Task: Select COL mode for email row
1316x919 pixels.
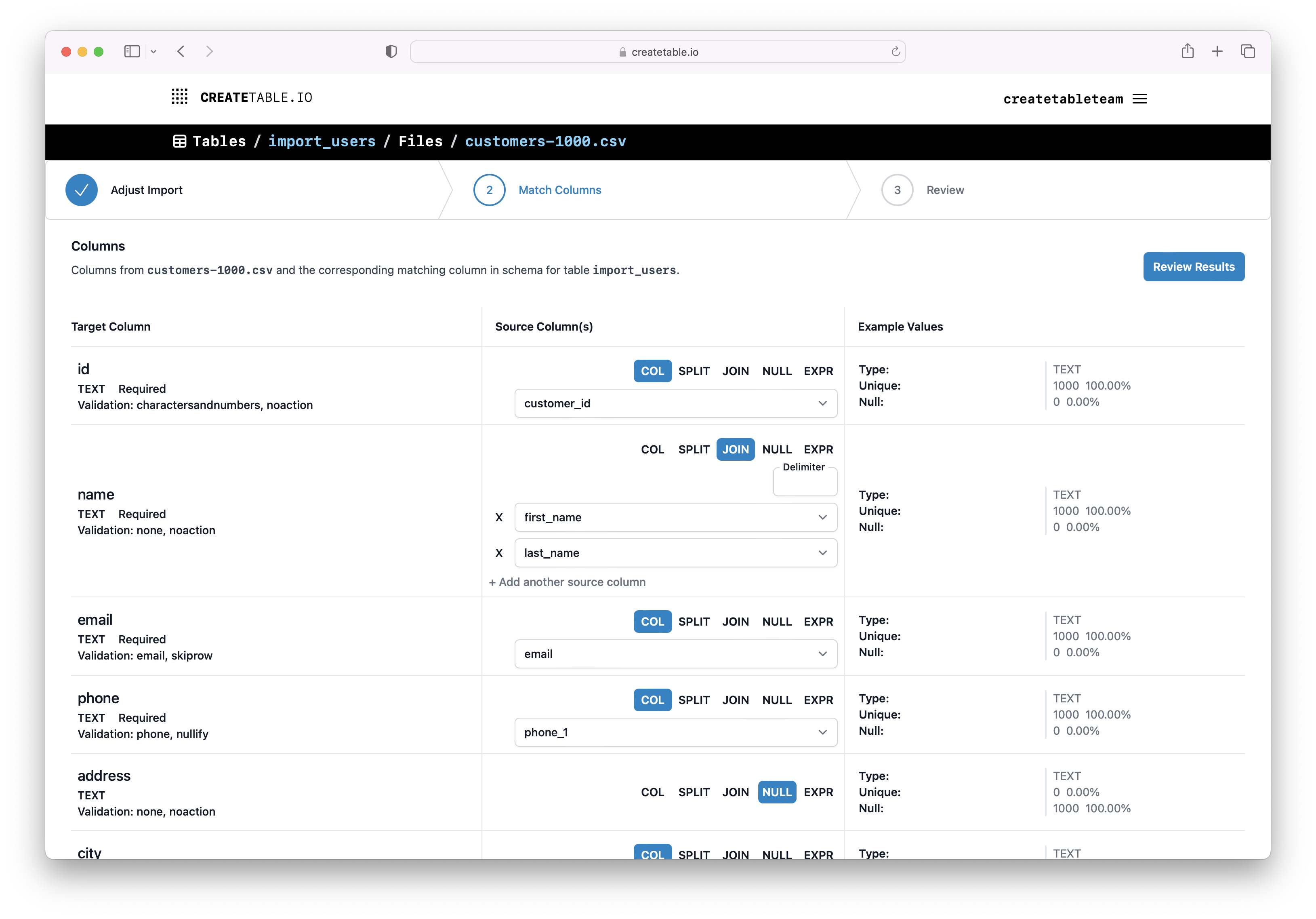Action: pyautogui.click(x=652, y=622)
